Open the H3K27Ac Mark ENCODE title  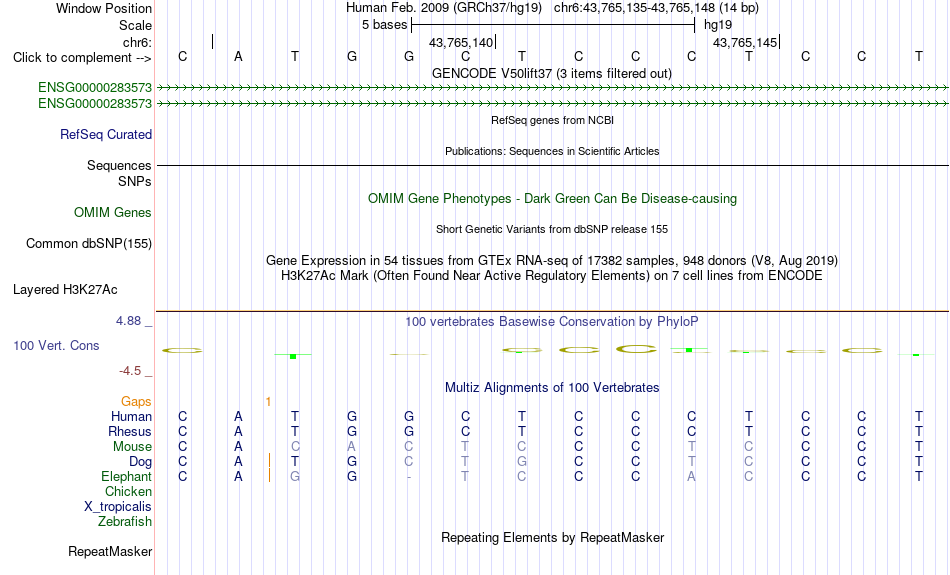pyautogui.click(x=551, y=276)
